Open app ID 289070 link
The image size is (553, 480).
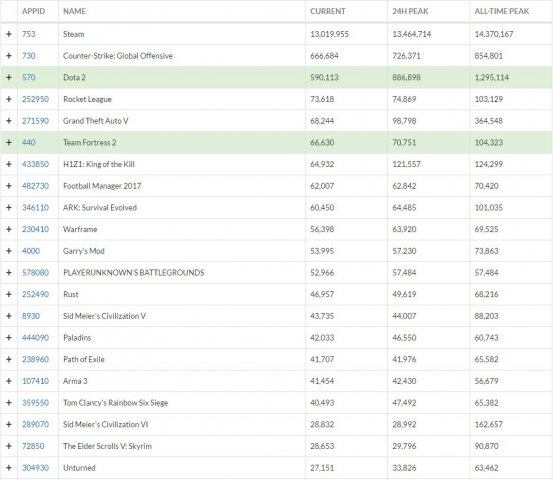(35, 424)
